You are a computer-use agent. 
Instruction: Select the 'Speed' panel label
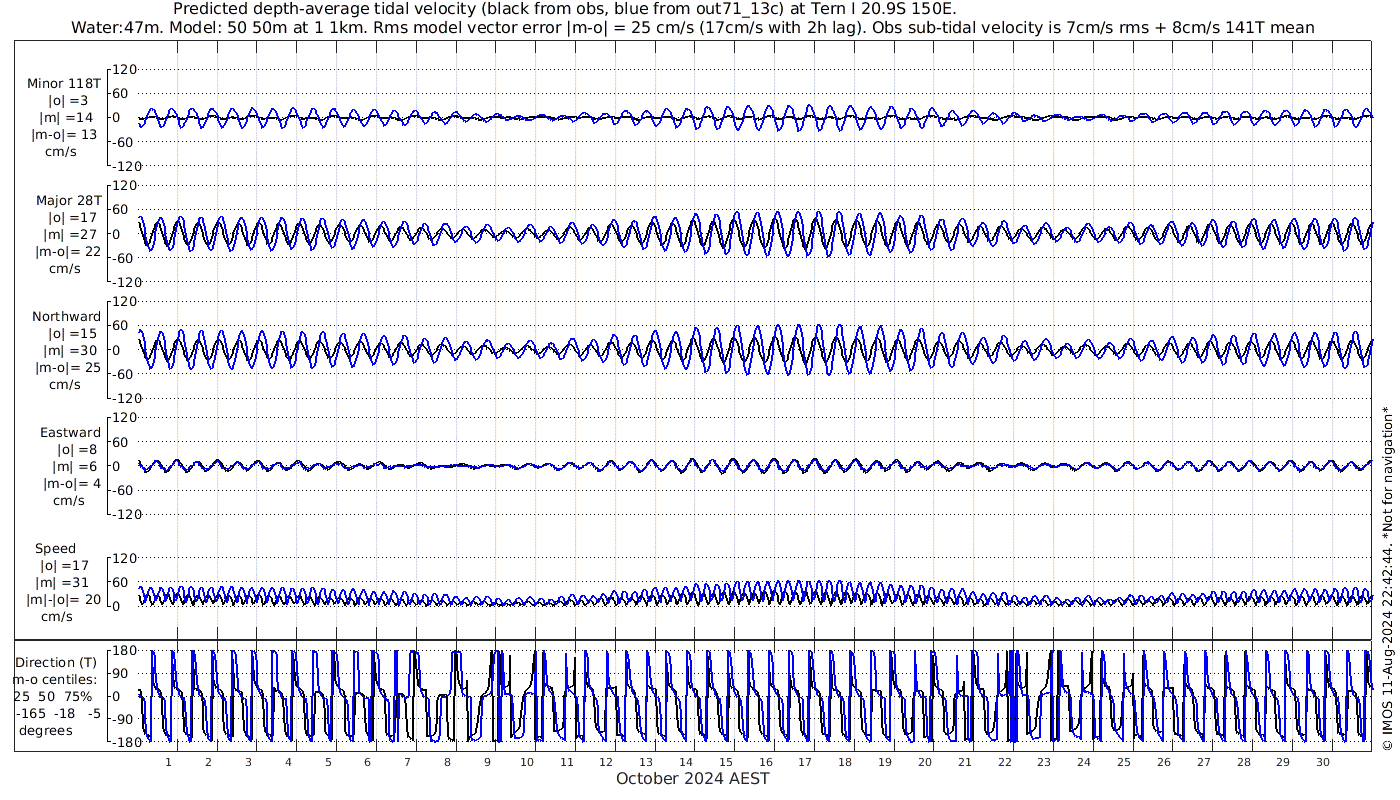pos(55,548)
